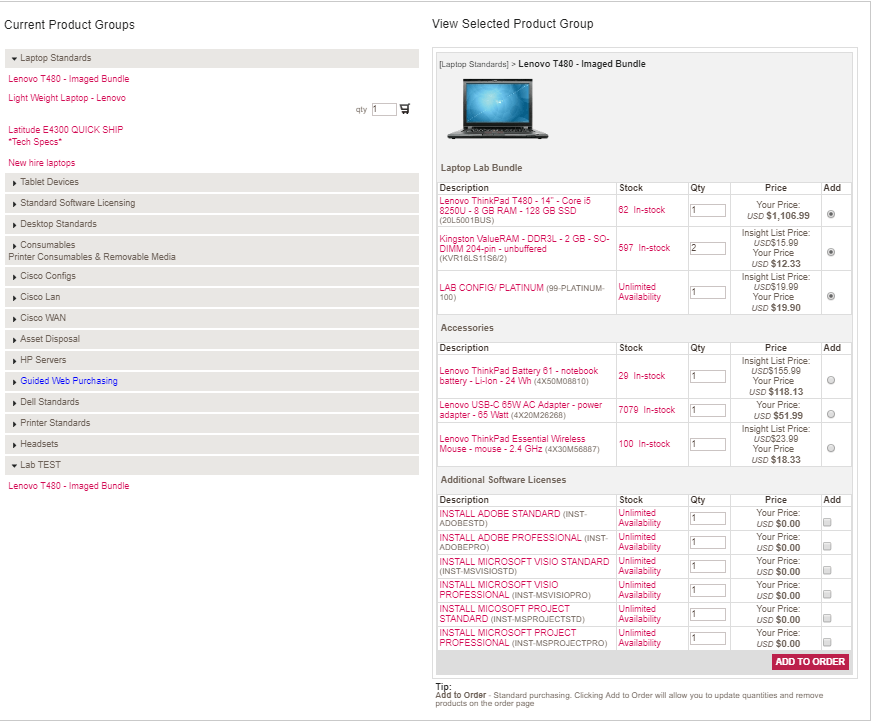874x723 pixels.
Task: Collapse the Laptop Standards group
Action: tap(56, 59)
